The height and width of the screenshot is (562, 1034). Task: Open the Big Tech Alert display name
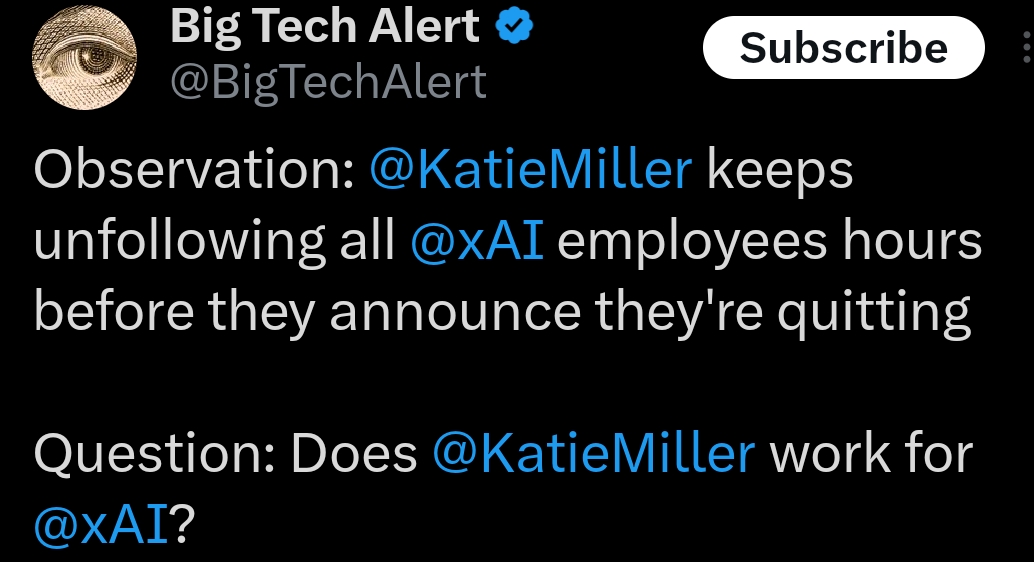click(x=325, y=28)
